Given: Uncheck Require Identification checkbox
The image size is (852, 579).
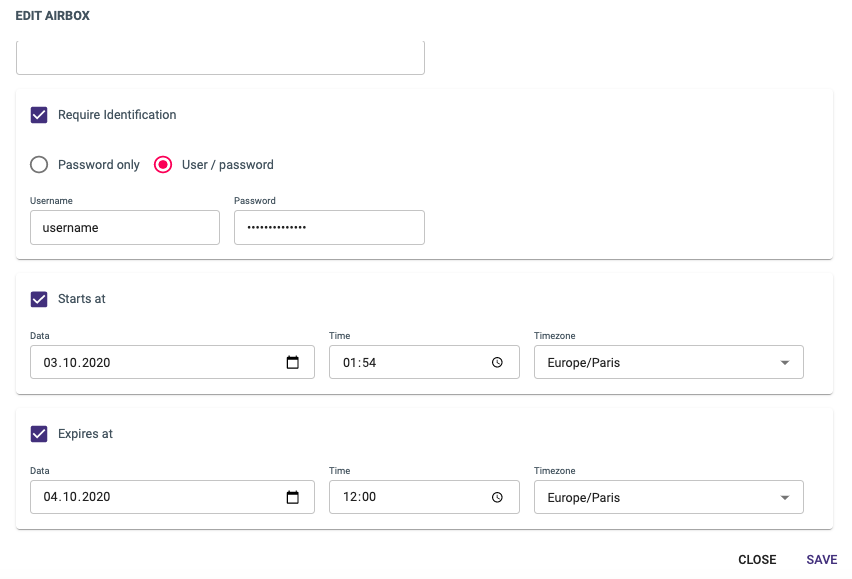Looking at the screenshot, I should 39,115.
